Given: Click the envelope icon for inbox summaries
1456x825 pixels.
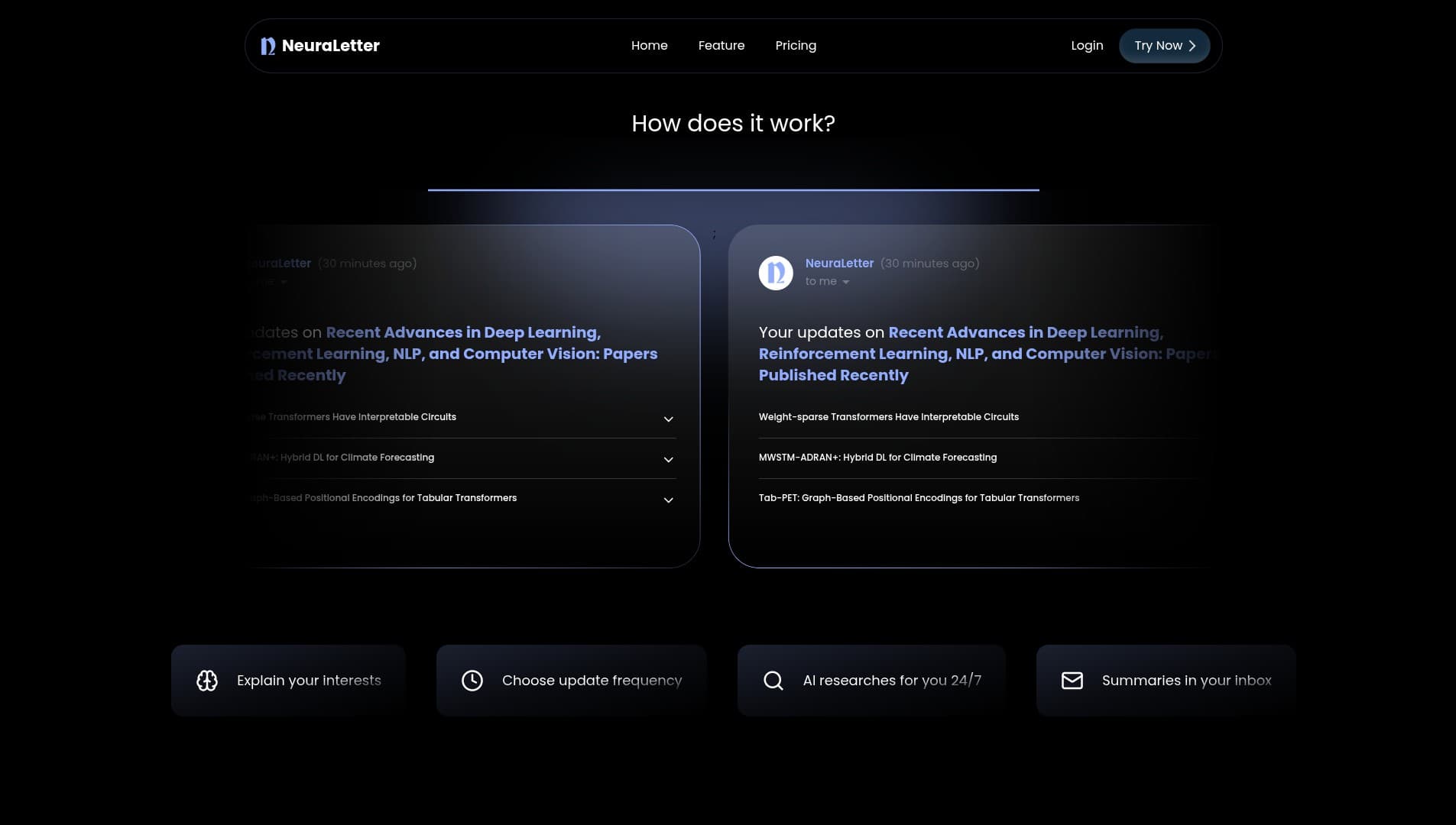Looking at the screenshot, I should pos(1072,681).
